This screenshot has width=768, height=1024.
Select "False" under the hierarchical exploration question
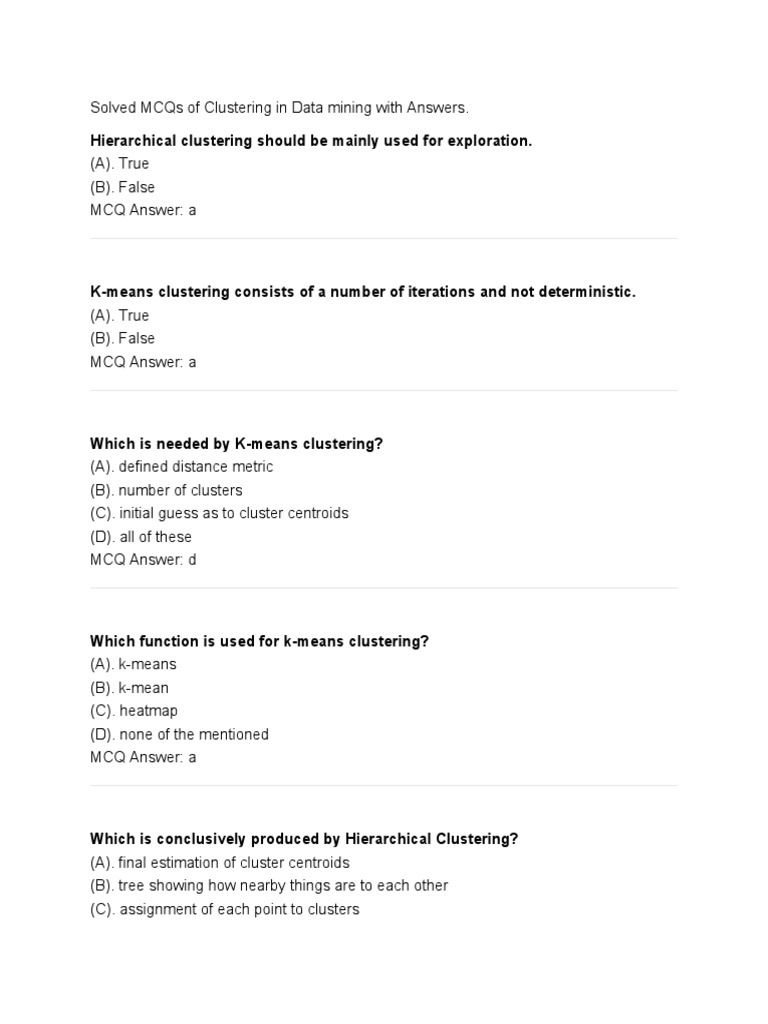(122, 187)
